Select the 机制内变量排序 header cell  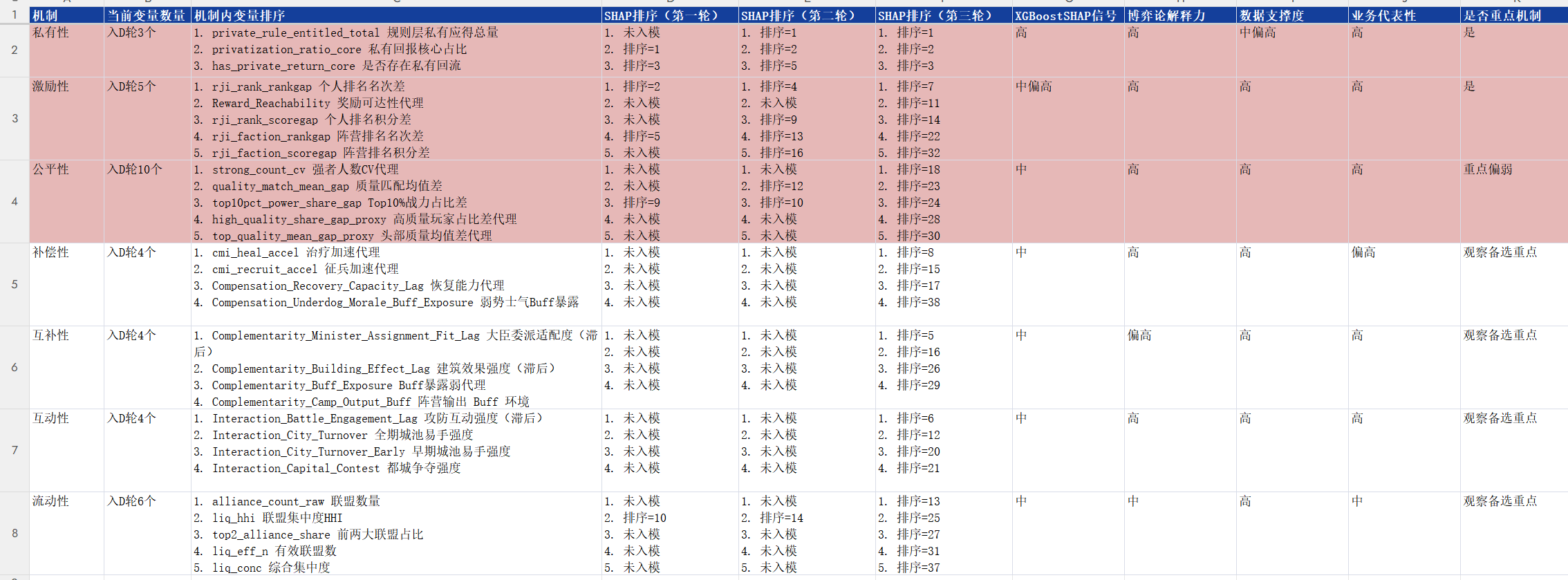tap(396, 15)
